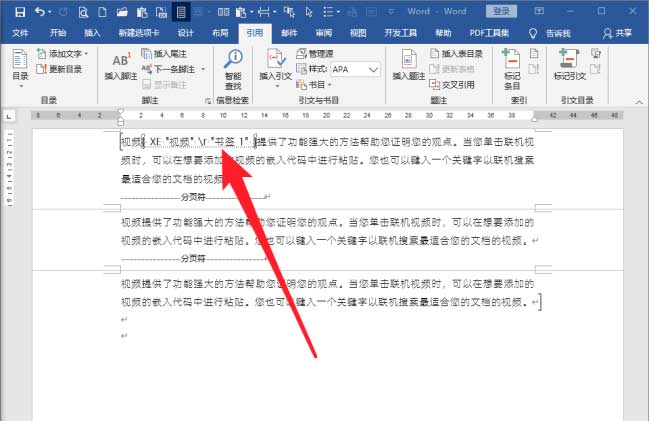Open print preview from quick access toolbar
Screen dimensions: 649x421
[83, 12]
